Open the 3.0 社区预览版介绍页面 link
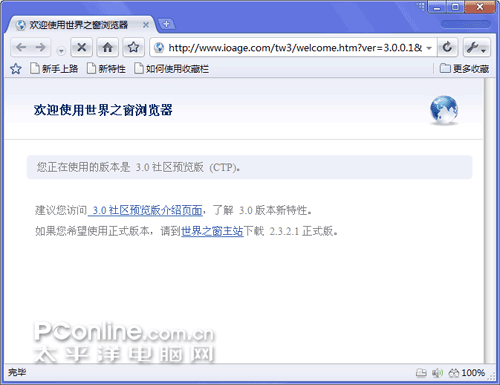Viewport: 500px width, 385px height. 145,210
